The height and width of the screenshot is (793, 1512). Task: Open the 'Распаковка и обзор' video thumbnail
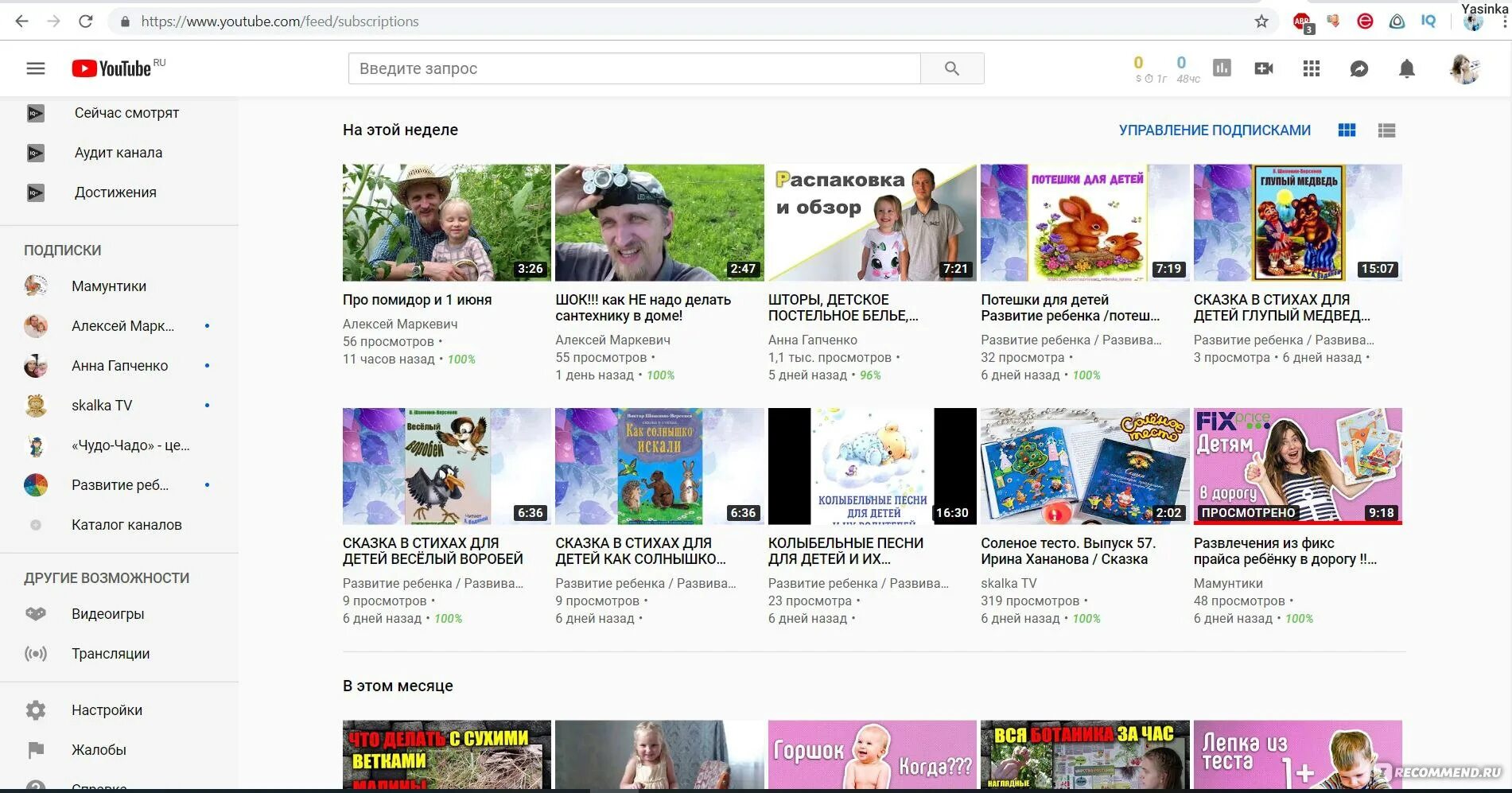pyautogui.click(x=872, y=223)
